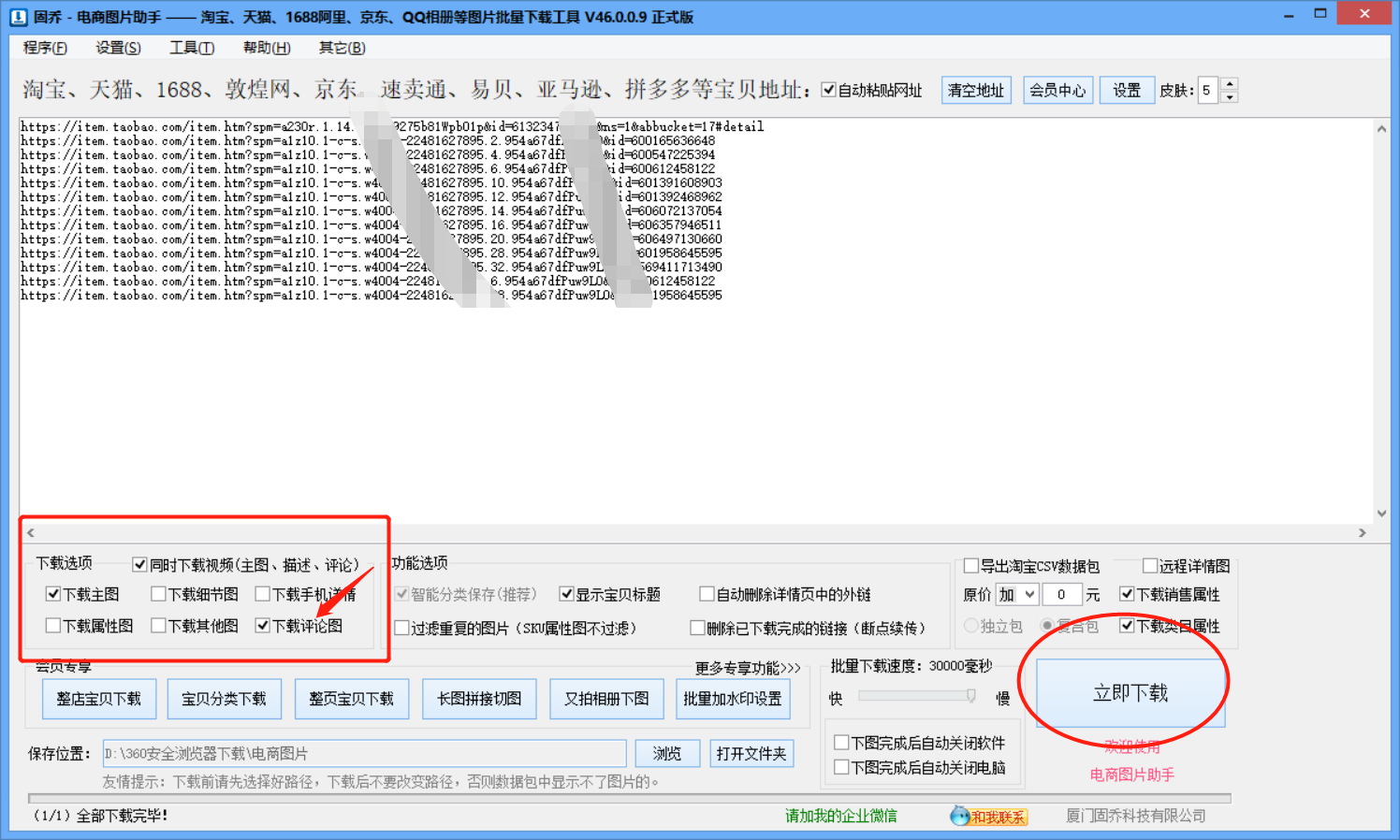Viewport: 1400px width, 840px height.
Task: Toggle the 显示宝贝标题 checkbox
Action: coord(566,594)
